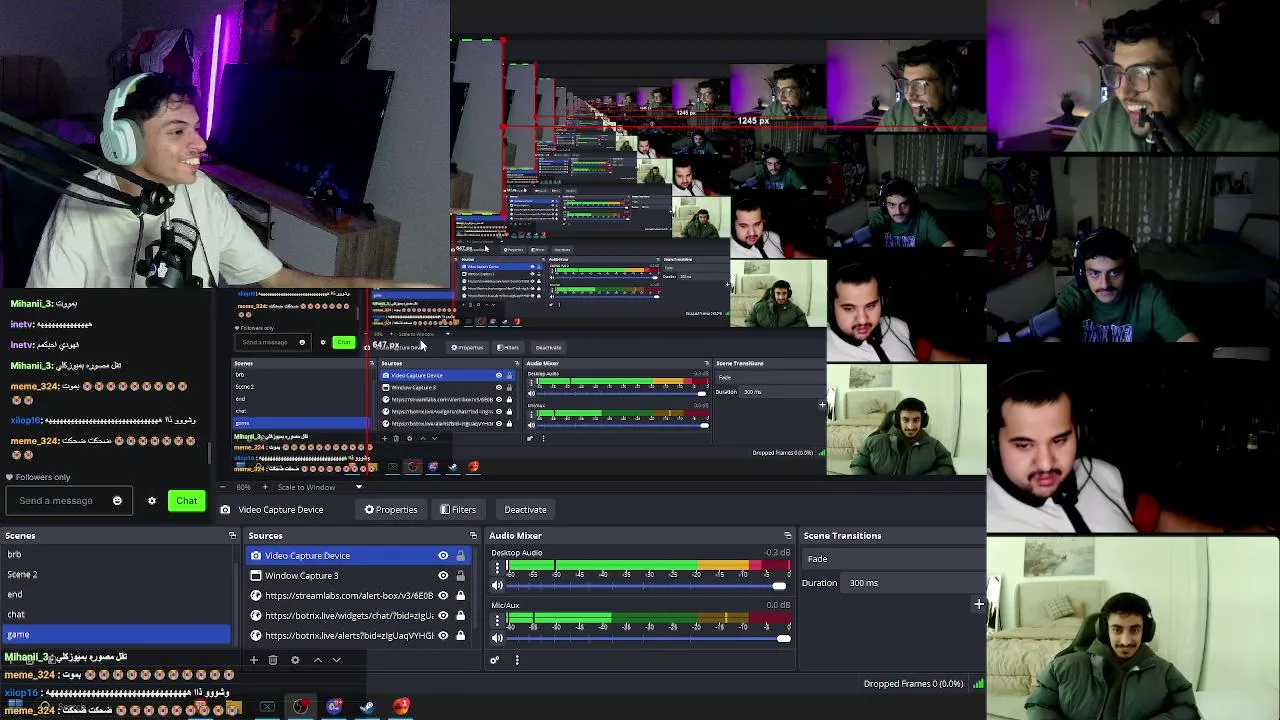1280x720 pixels.
Task: Select the game scene
Action: click(x=116, y=634)
